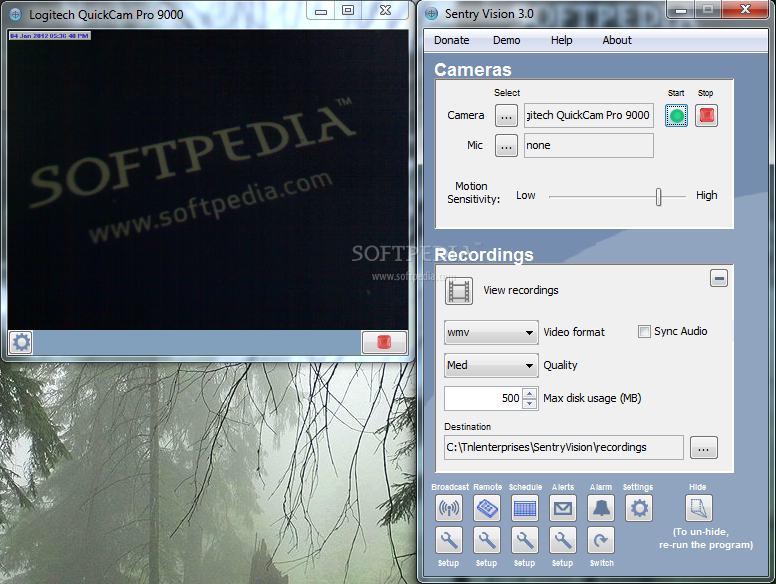Viewport: 776px width, 584px height.
Task: Click the "View recordings" label
Action: pyautogui.click(x=521, y=291)
